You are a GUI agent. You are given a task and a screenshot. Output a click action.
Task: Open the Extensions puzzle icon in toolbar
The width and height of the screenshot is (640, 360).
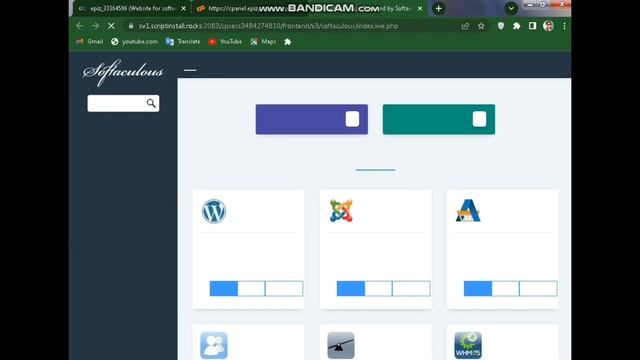(516, 26)
